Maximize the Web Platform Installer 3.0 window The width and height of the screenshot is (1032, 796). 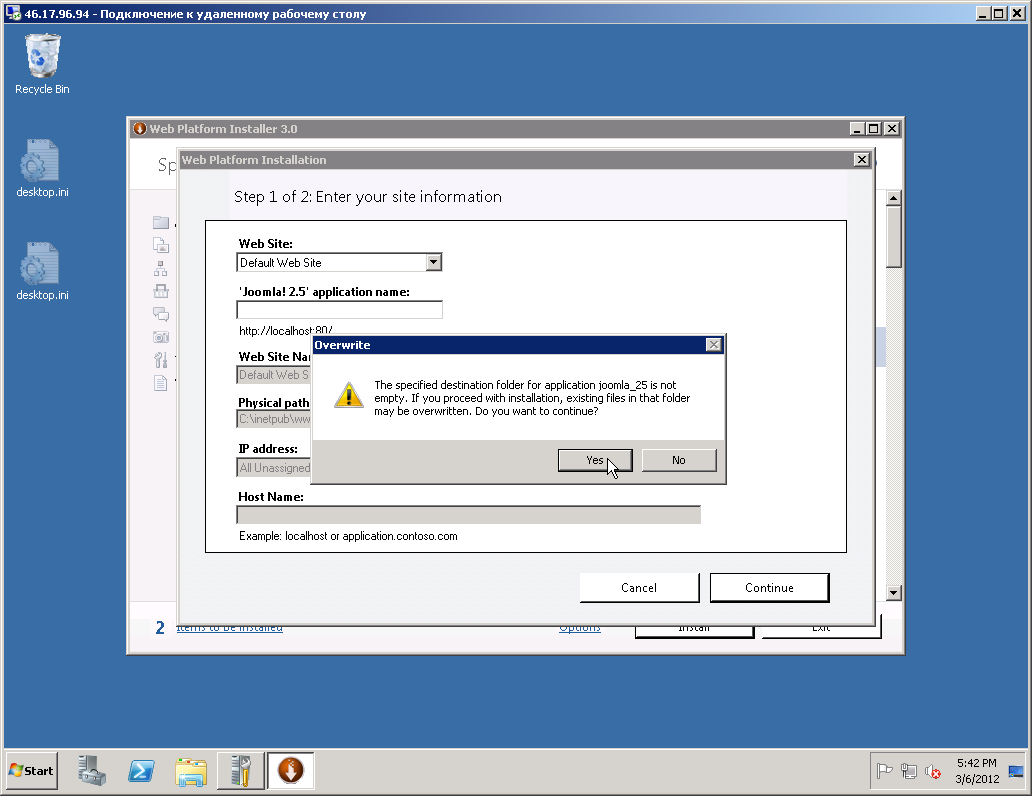pos(873,129)
